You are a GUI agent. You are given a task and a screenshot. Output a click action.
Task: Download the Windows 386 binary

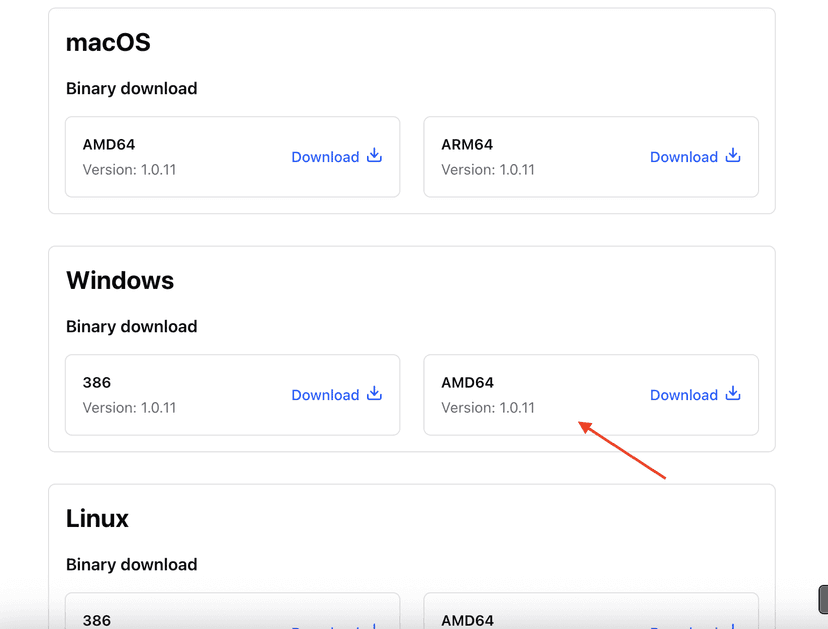point(325,394)
